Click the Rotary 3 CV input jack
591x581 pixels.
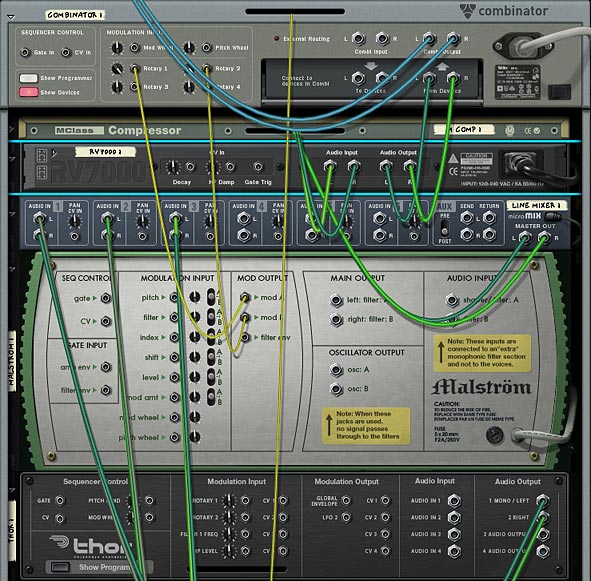[135, 87]
